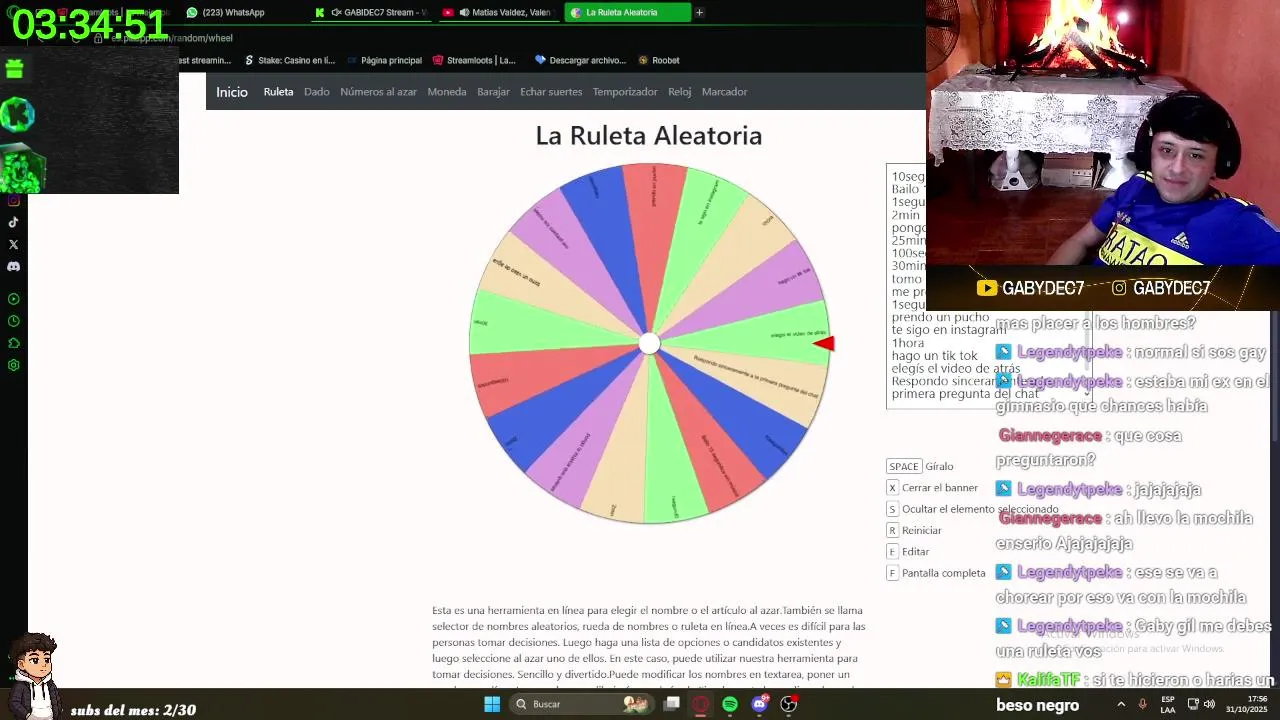Open the Descargar archivo bookmark
Viewport: 1280px width, 720px height.
(x=580, y=60)
